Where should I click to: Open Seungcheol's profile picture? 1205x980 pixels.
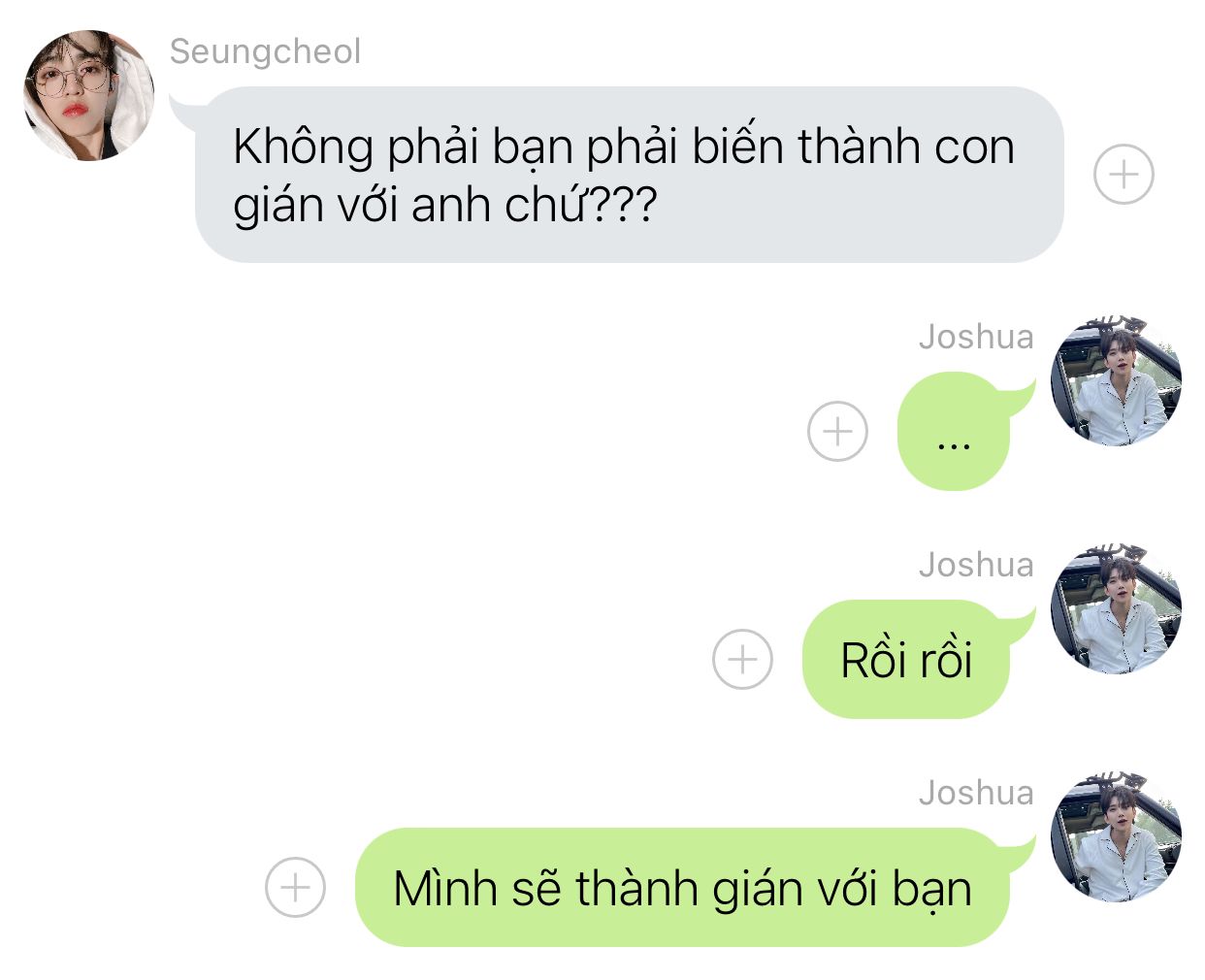89,95
